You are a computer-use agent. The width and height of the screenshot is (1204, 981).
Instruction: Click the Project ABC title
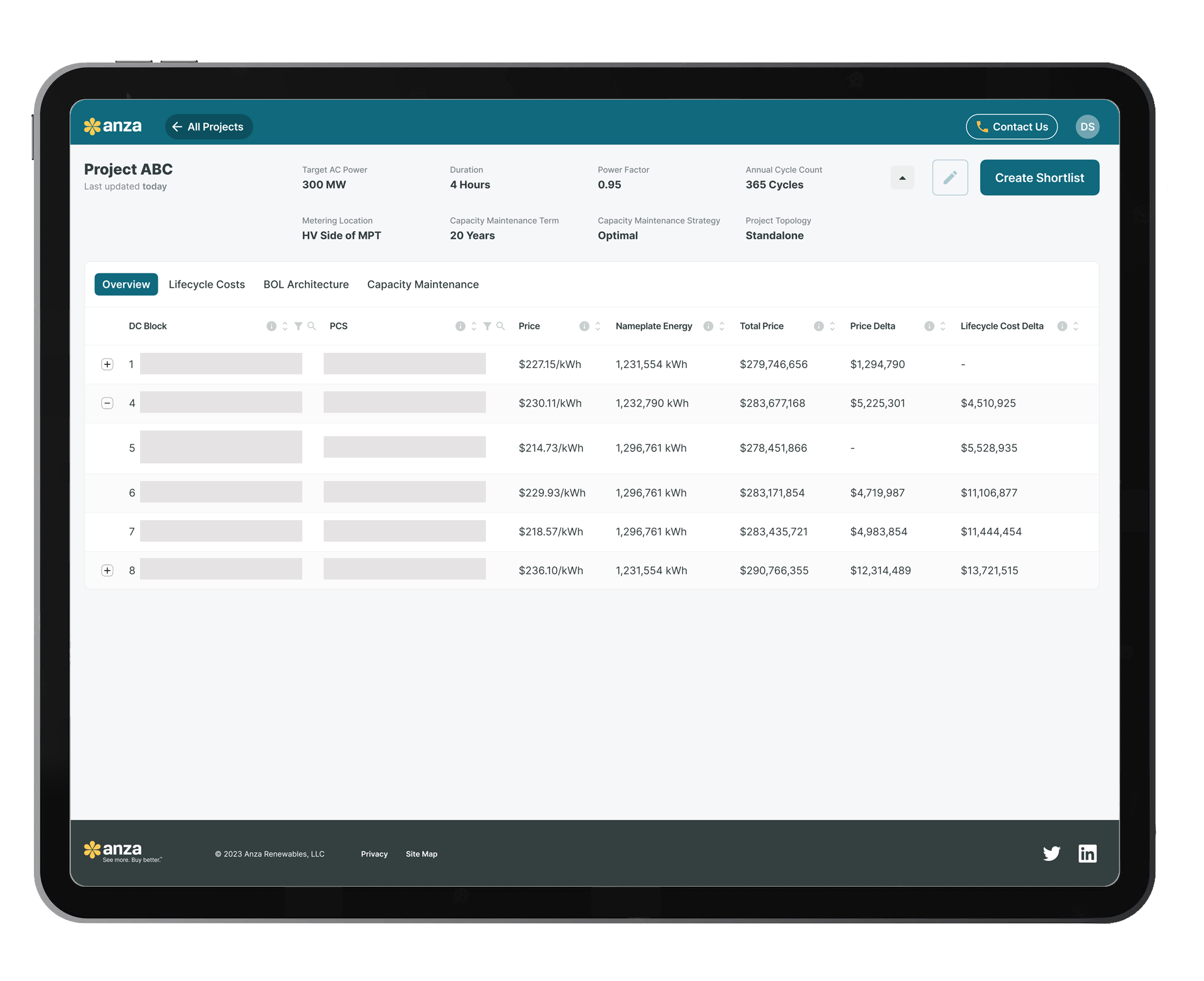(x=128, y=169)
